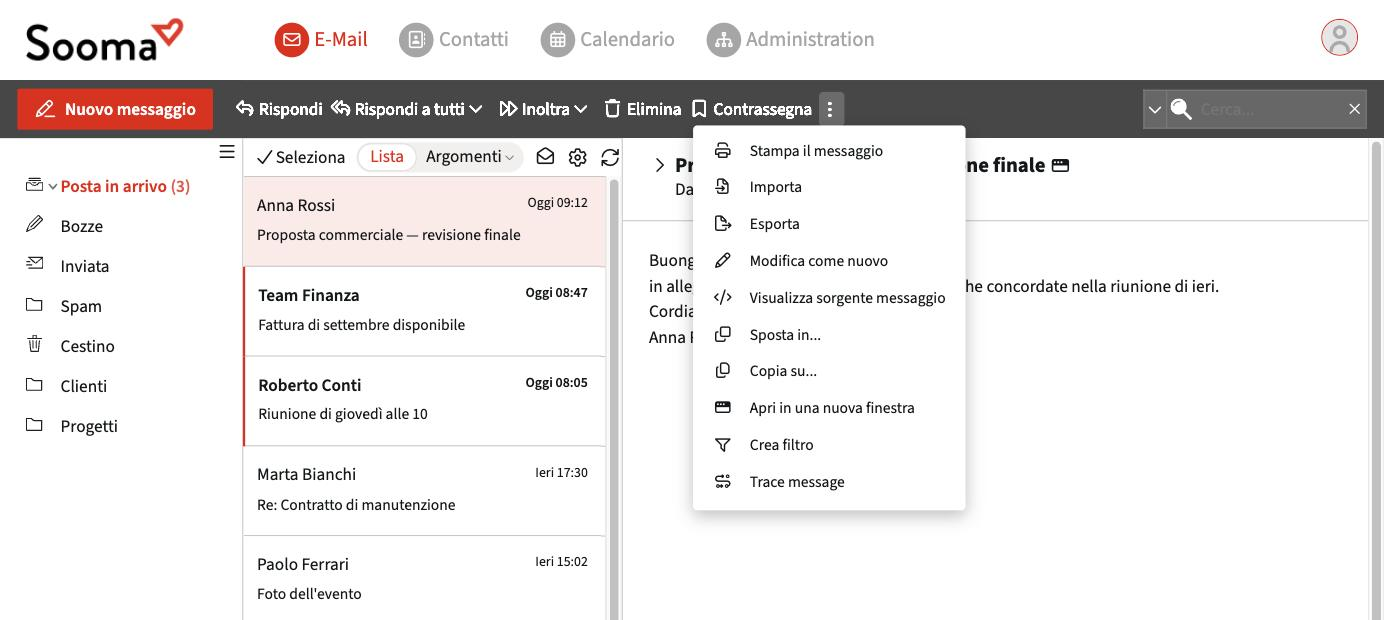1384x620 pixels.
Task: Open Paolo Ferrari's Foto dell'evento message
Action: tap(424, 578)
